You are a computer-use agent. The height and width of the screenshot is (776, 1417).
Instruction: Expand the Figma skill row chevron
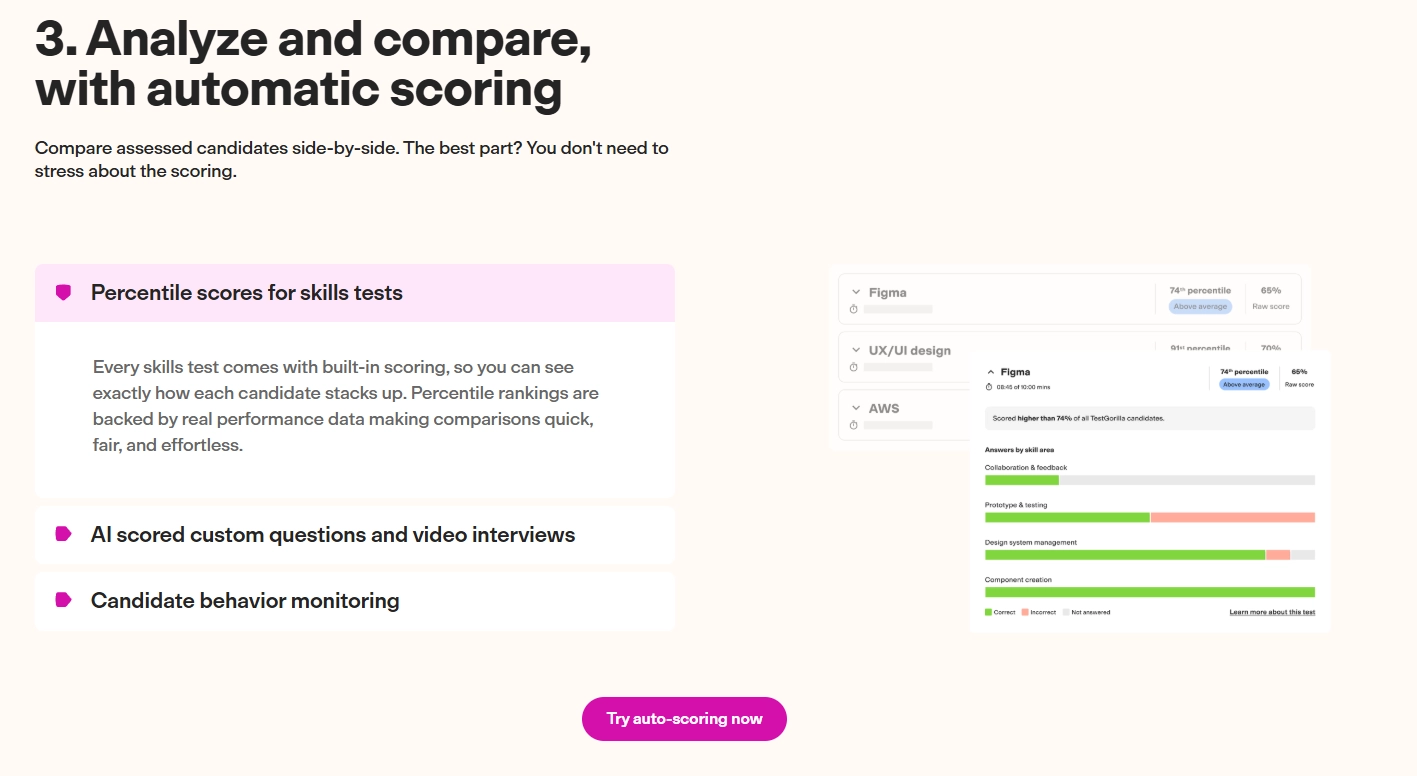[x=855, y=291]
